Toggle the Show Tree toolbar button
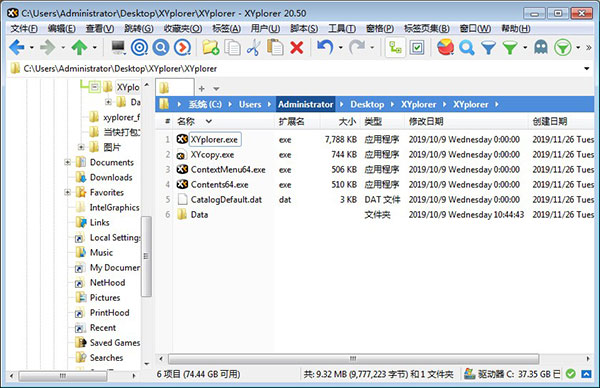The height and width of the screenshot is (388, 600). click(395, 47)
